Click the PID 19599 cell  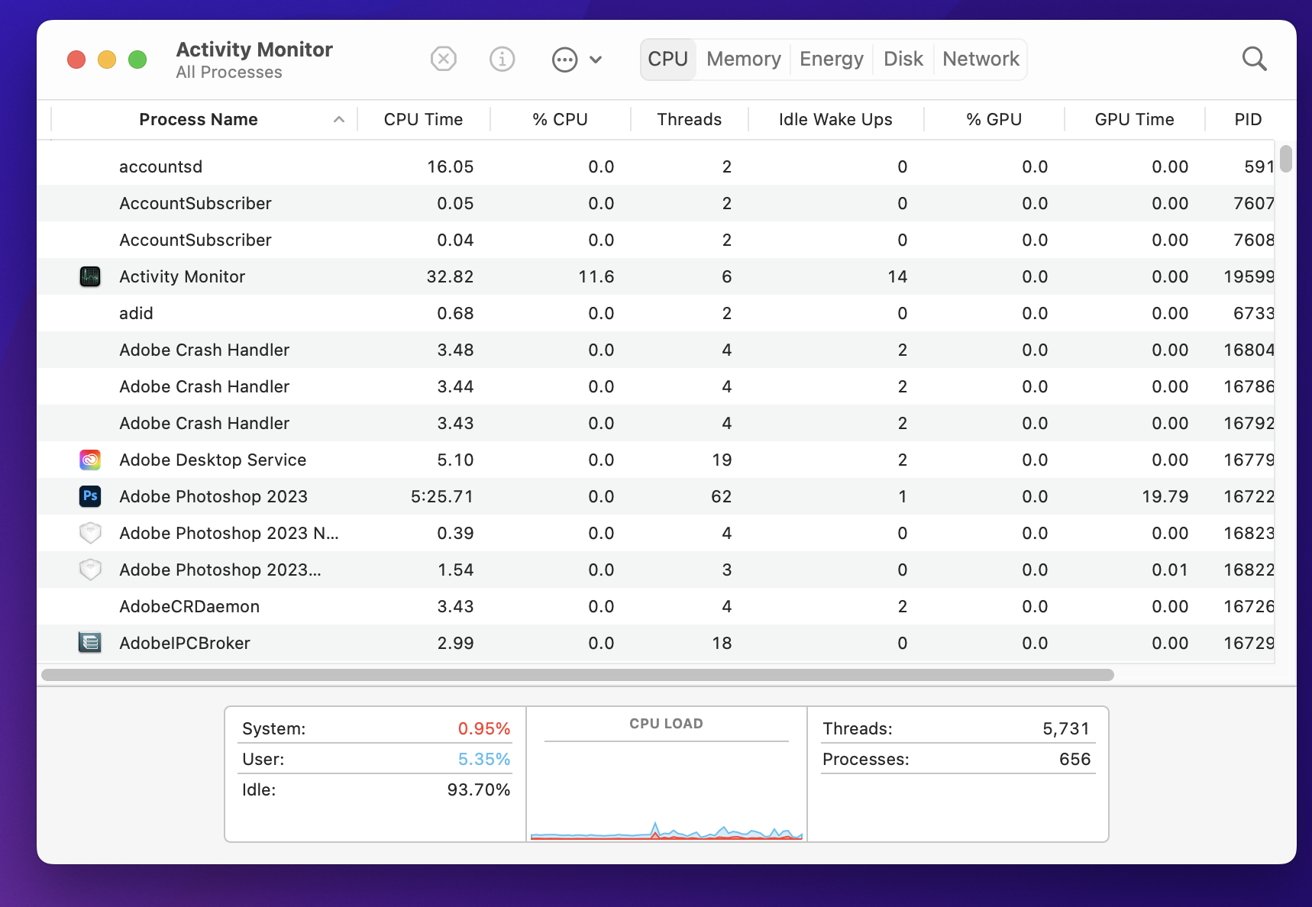(x=1249, y=277)
